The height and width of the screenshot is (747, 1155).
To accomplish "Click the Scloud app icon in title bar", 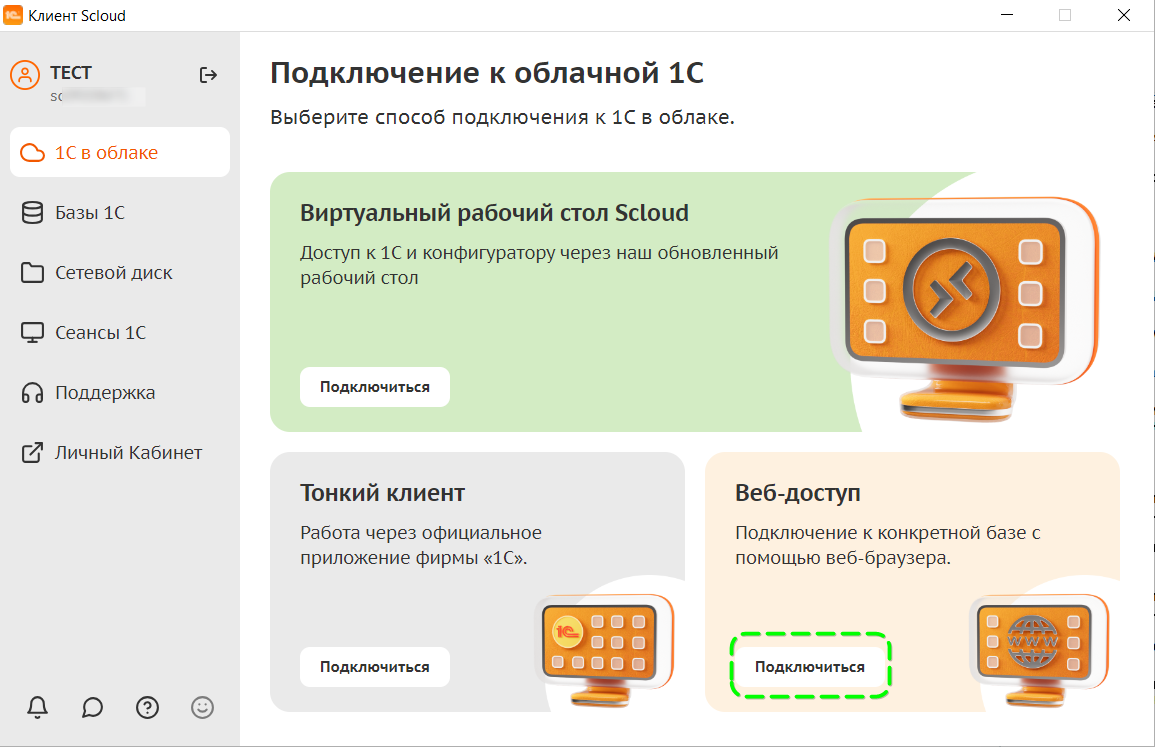I will click(13, 15).
